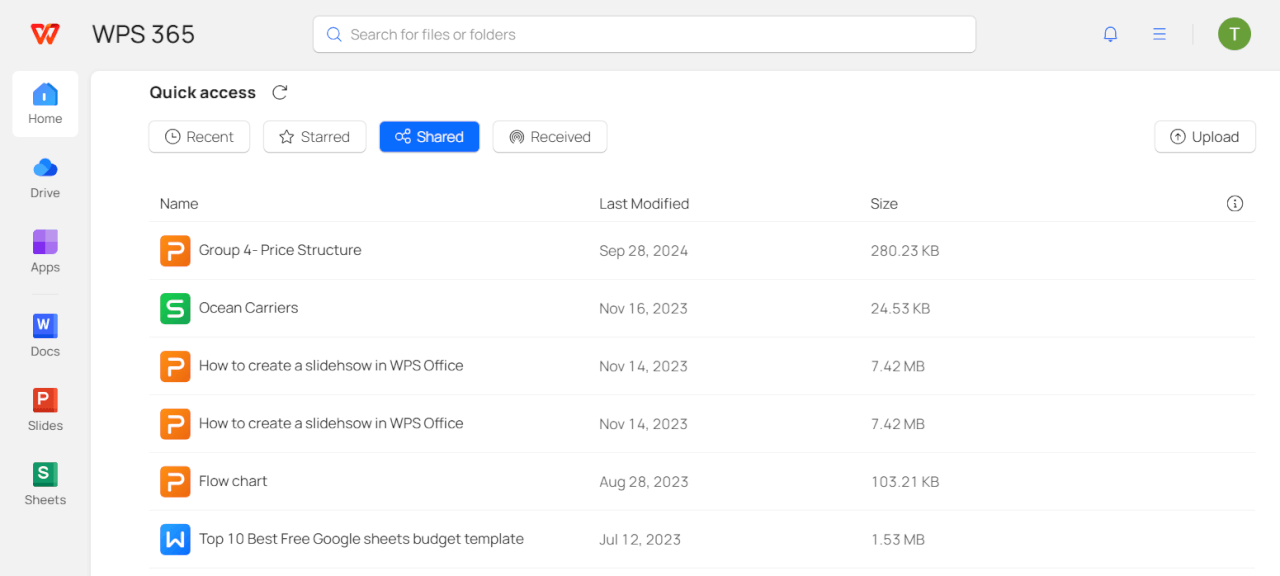Open Group 4- Price Structure presentation

click(x=280, y=250)
